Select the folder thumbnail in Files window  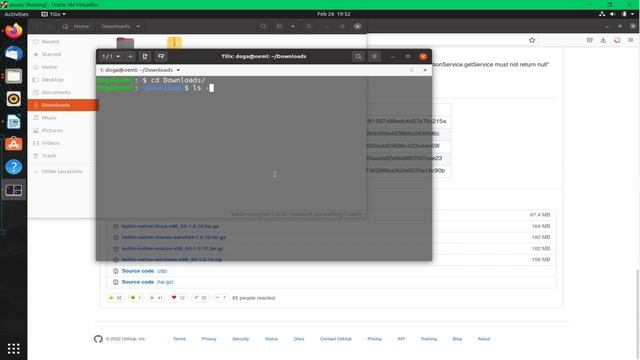pos(125,42)
